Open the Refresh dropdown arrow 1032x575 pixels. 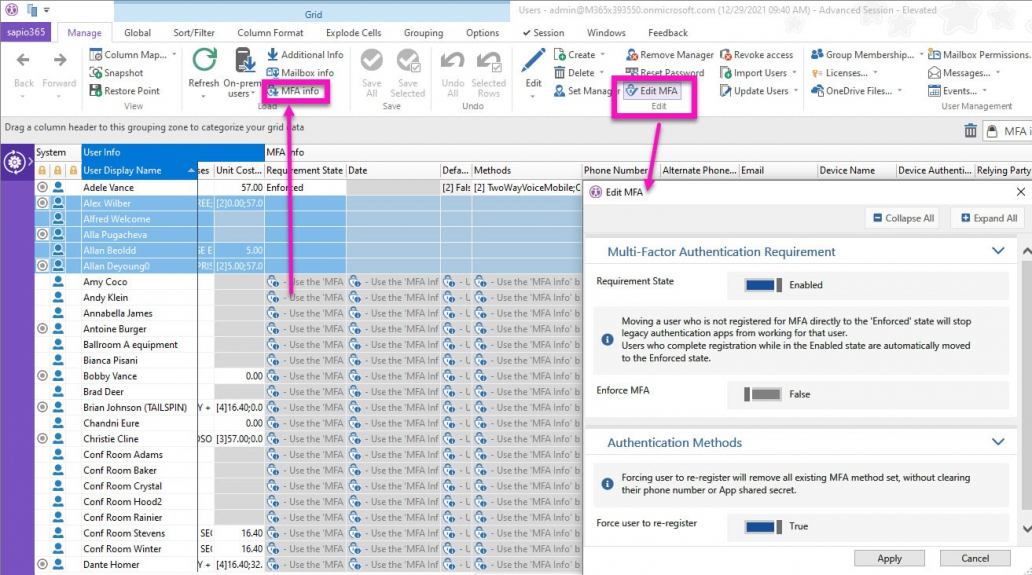203,96
